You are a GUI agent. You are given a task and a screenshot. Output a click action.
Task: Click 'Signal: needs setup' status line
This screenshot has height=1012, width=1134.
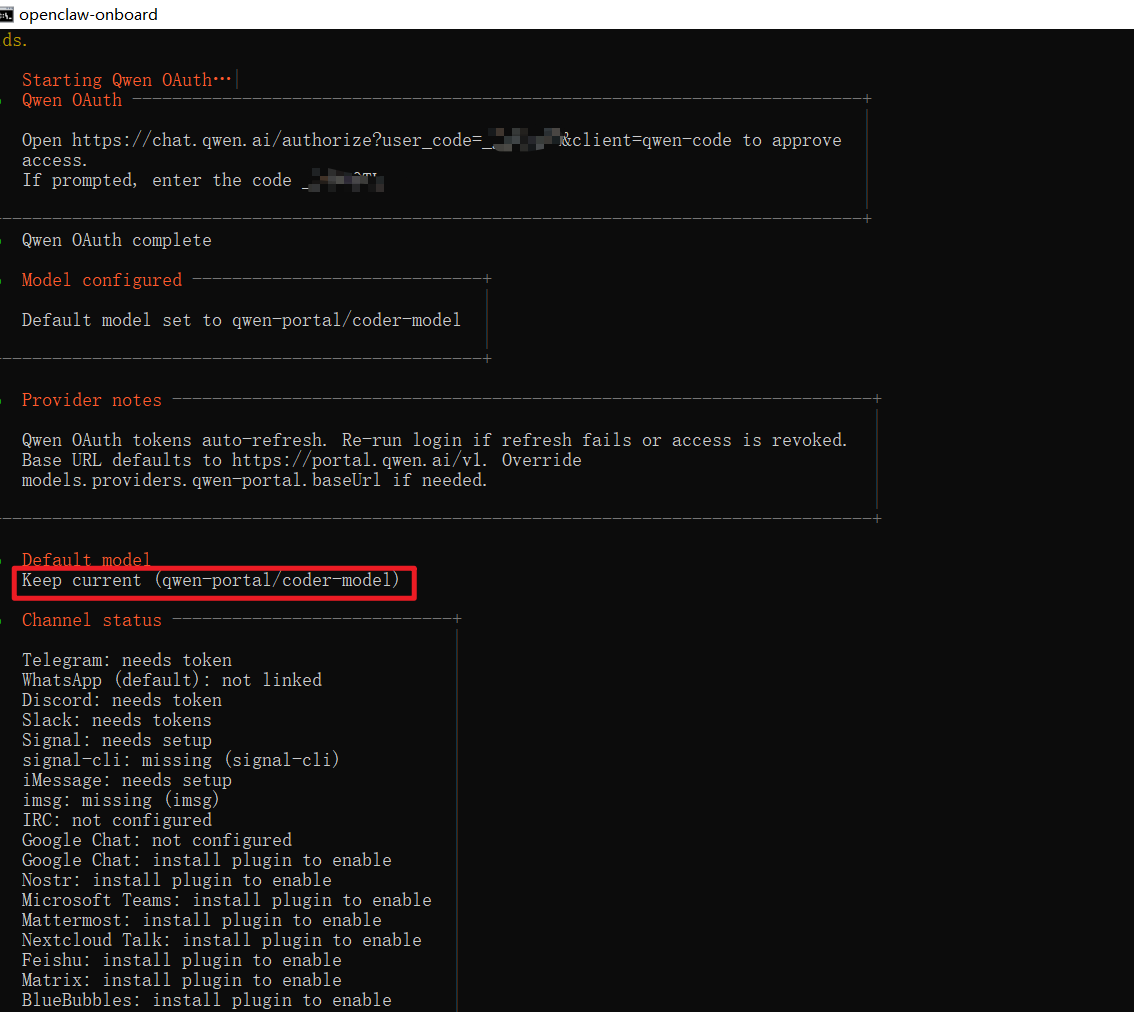click(x=116, y=740)
